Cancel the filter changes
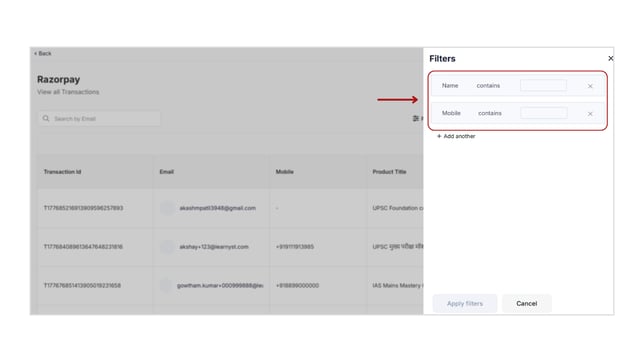This screenshot has width=644, height=362. (x=527, y=303)
